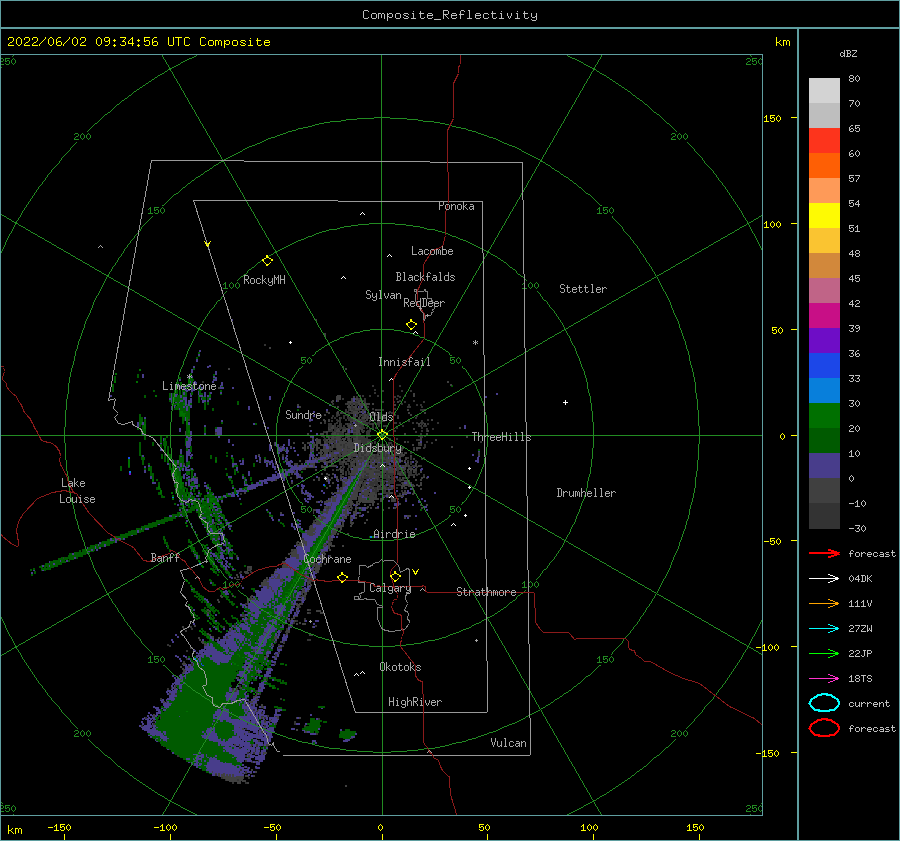900x841 pixels.
Task: Click the Banff label
Action: click(165, 557)
